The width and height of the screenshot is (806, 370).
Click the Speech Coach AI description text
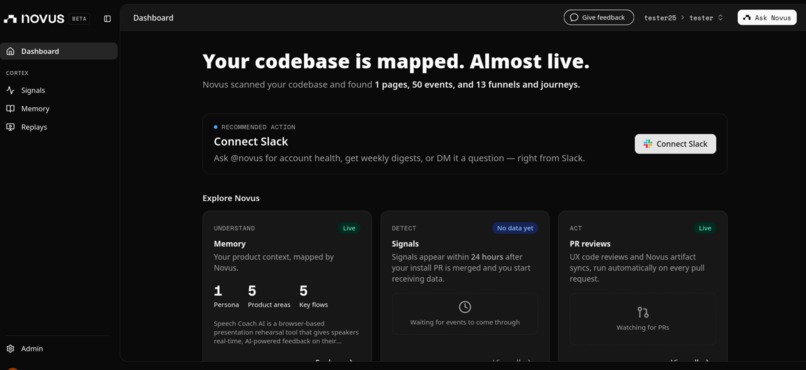coord(286,332)
